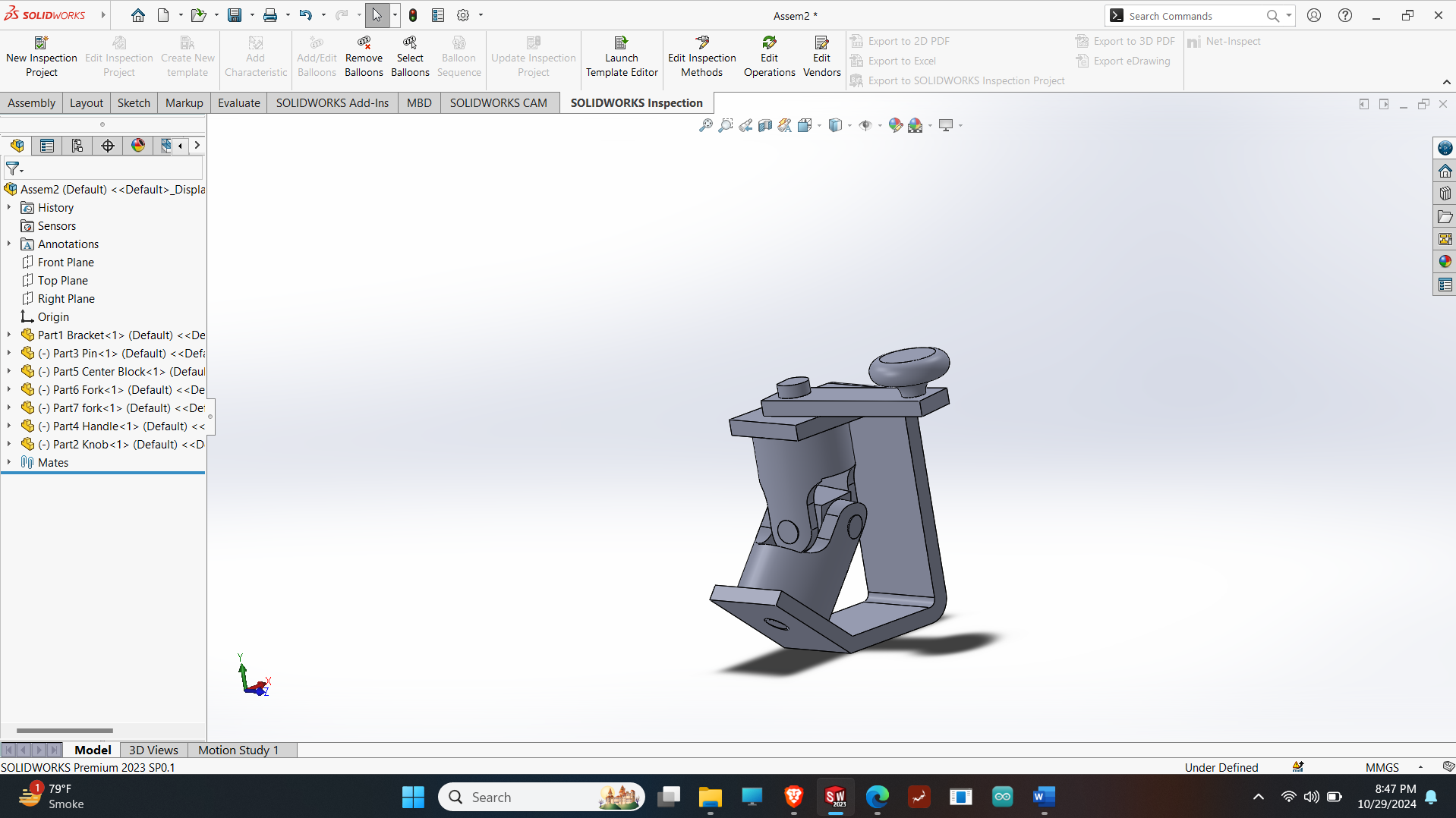Select the Origin tree item
The width and height of the screenshot is (1456, 818).
(x=53, y=316)
